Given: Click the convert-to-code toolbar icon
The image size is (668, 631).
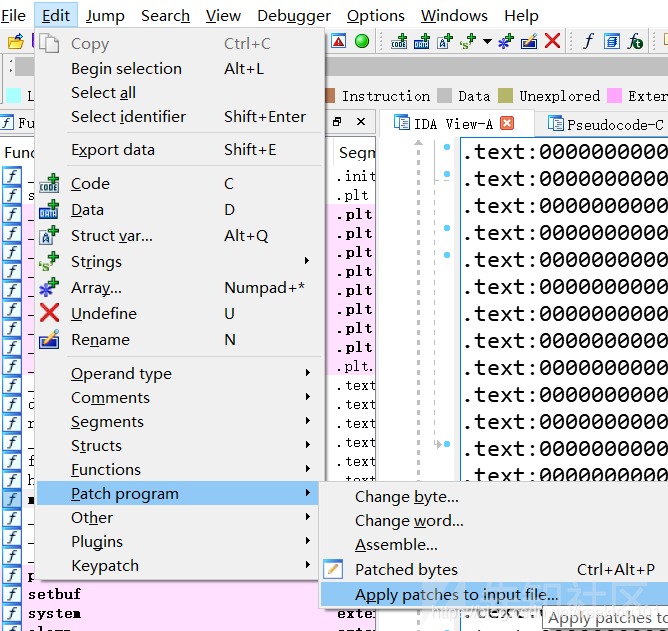Looking at the screenshot, I should (x=399, y=41).
